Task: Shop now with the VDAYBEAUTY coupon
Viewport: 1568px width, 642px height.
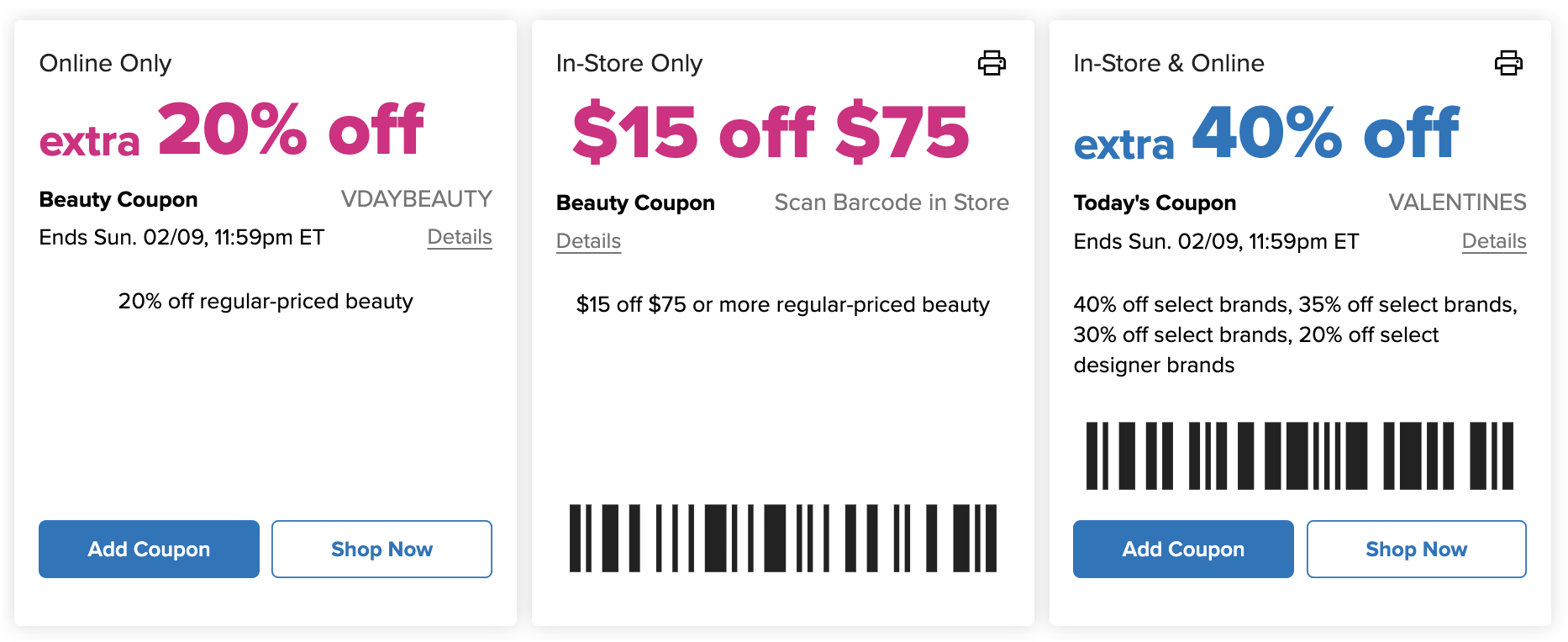Action: pyautogui.click(x=381, y=549)
